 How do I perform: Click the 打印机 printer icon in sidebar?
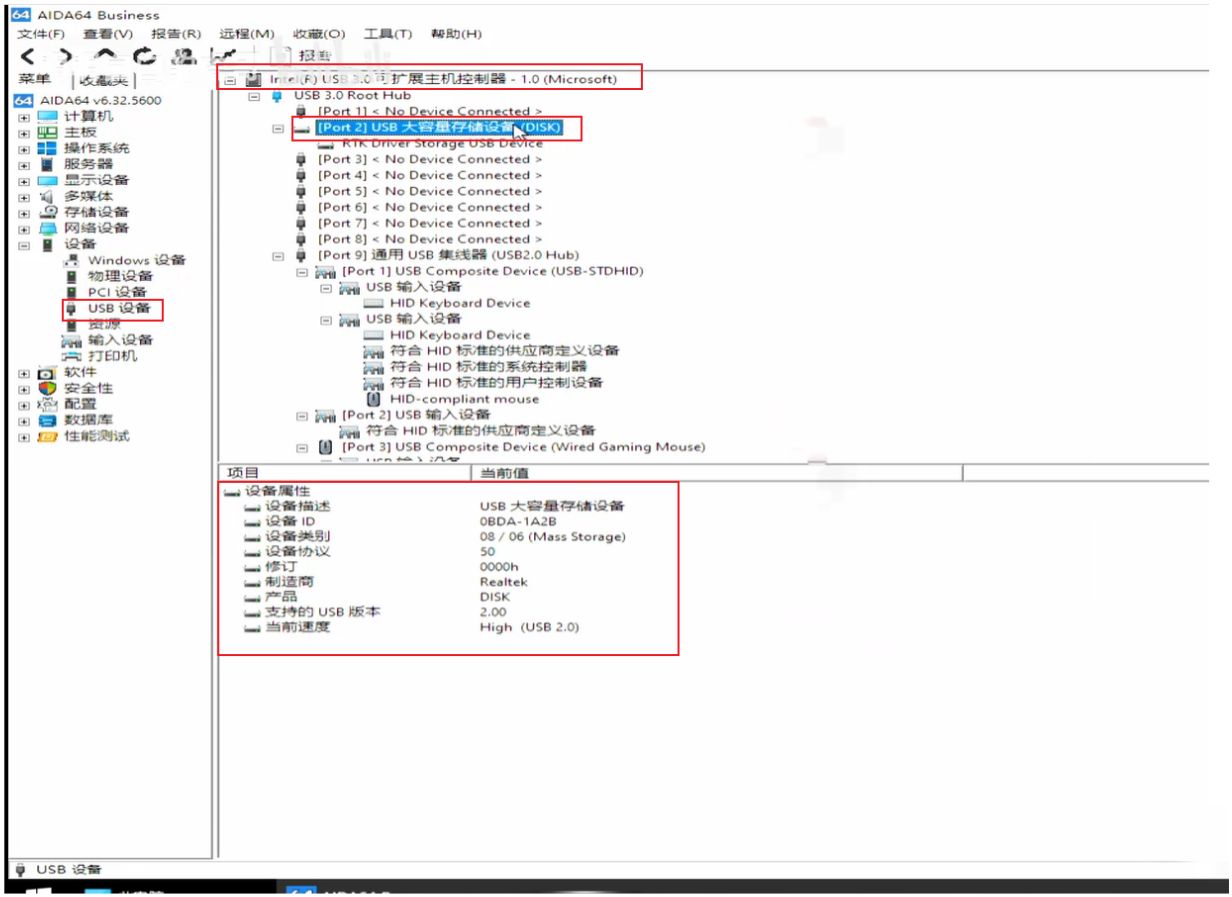[x=71, y=356]
